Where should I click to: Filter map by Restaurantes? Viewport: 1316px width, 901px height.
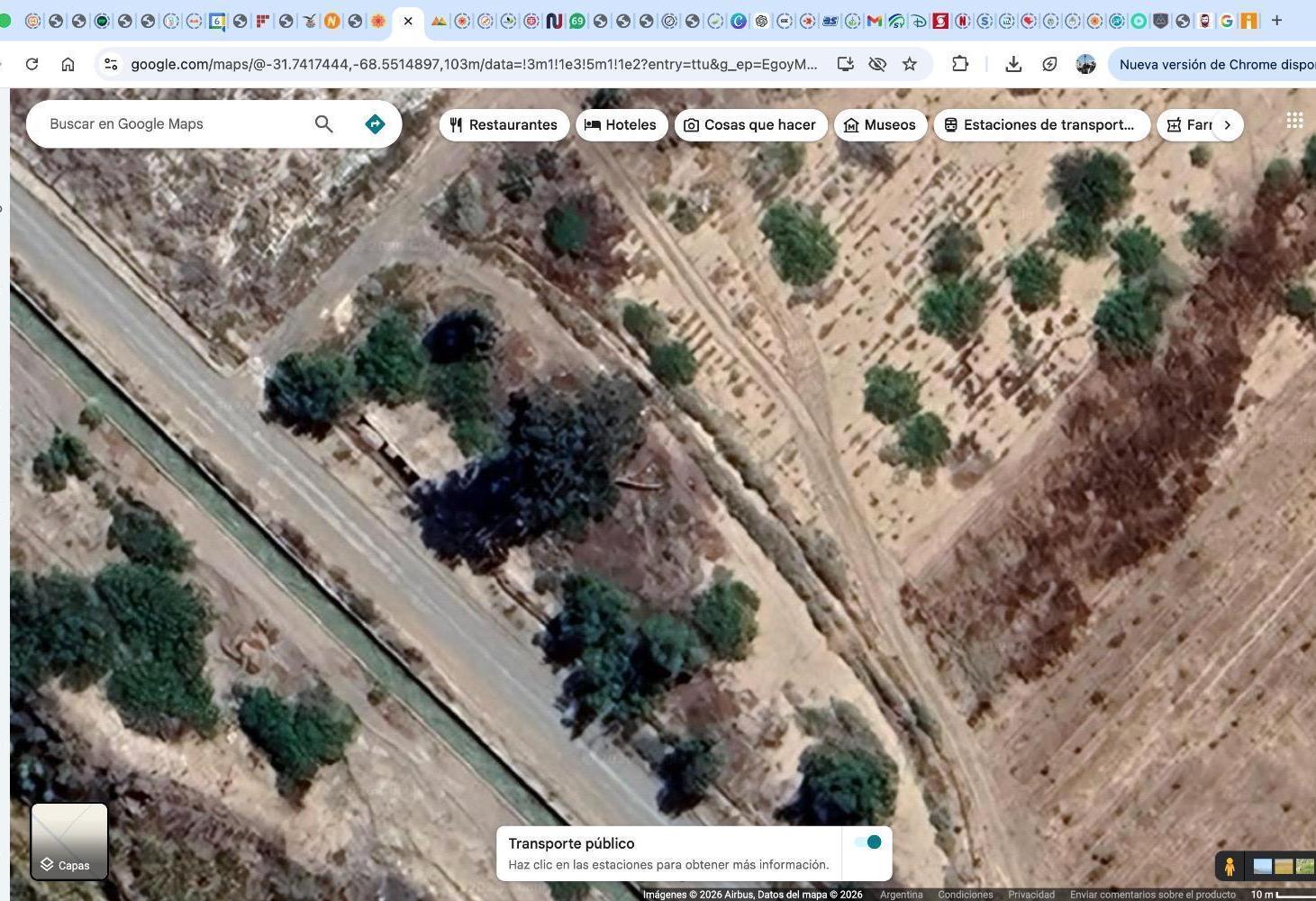504,125
